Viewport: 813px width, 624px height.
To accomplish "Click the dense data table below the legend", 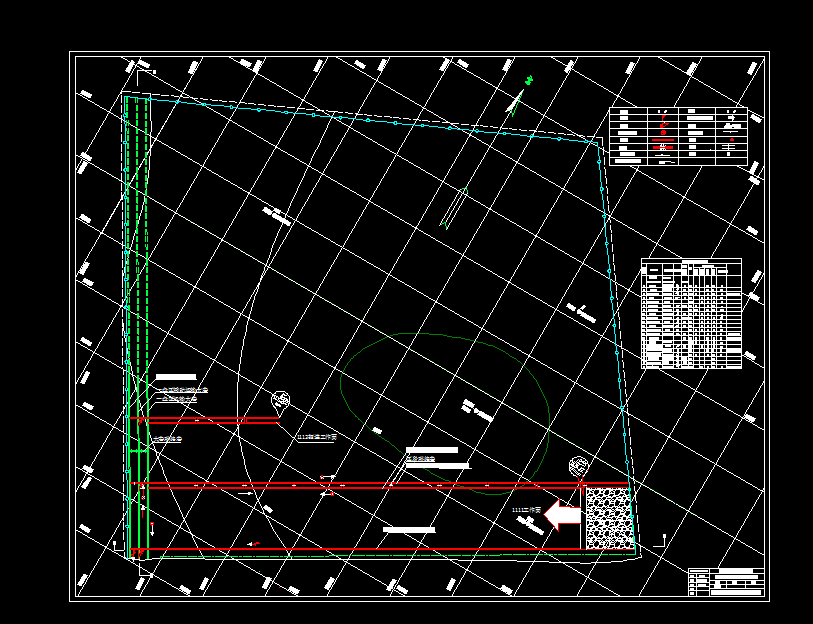I will [x=691, y=313].
